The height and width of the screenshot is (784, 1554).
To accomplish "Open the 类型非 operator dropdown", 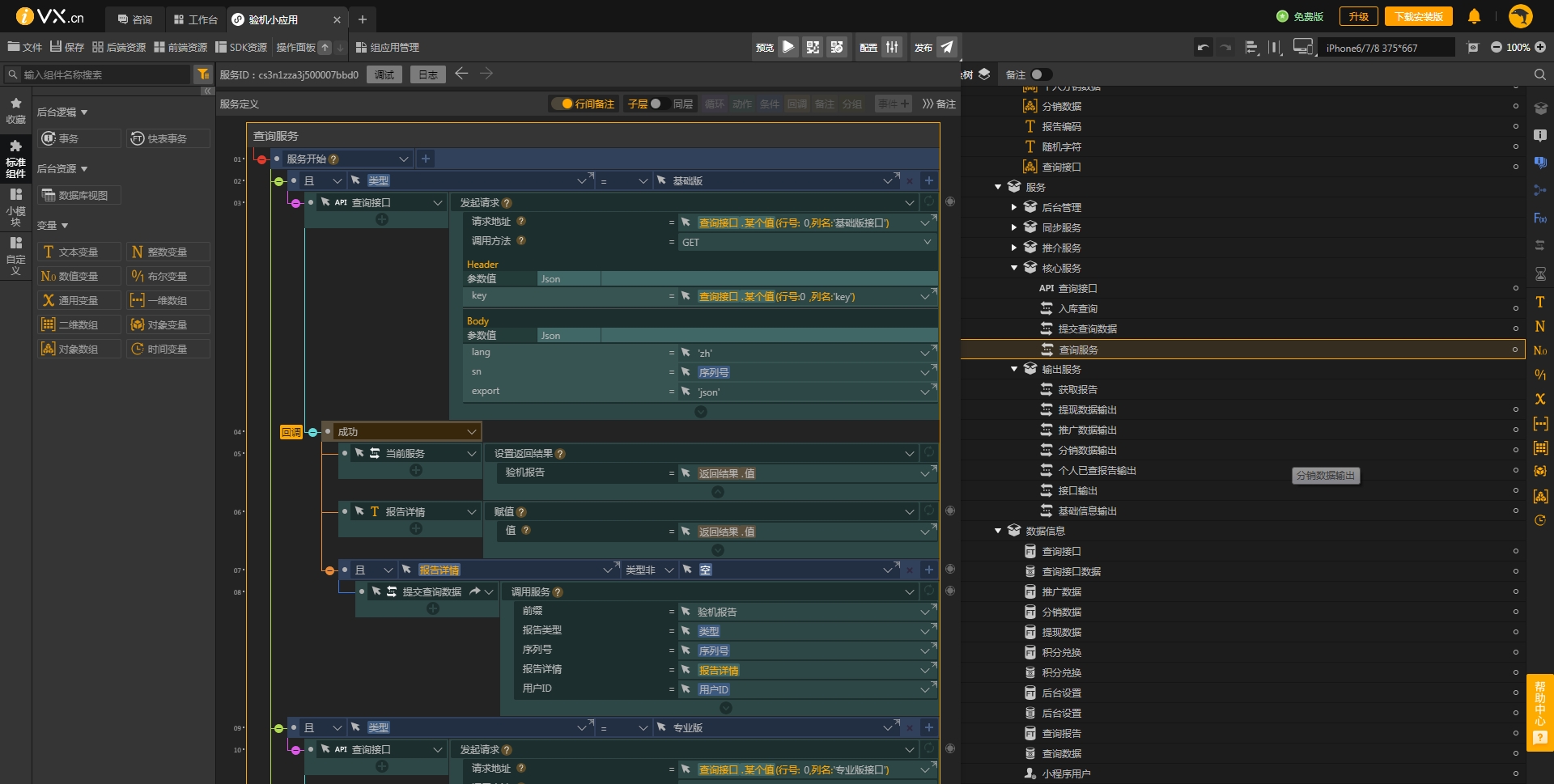I will (649, 570).
